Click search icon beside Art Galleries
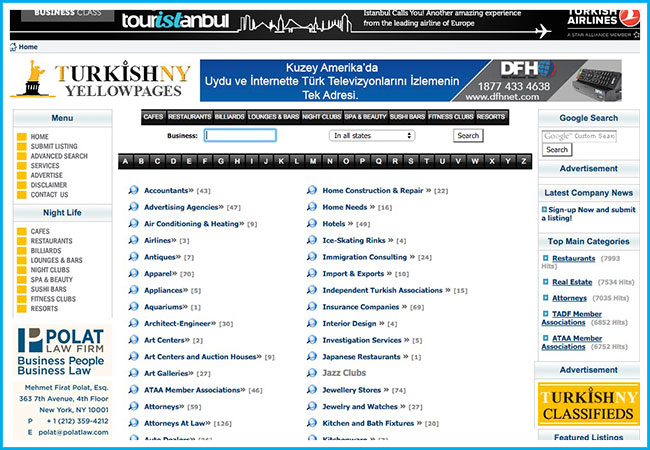The height and width of the screenshot is (450, 650). click(133, 373)
